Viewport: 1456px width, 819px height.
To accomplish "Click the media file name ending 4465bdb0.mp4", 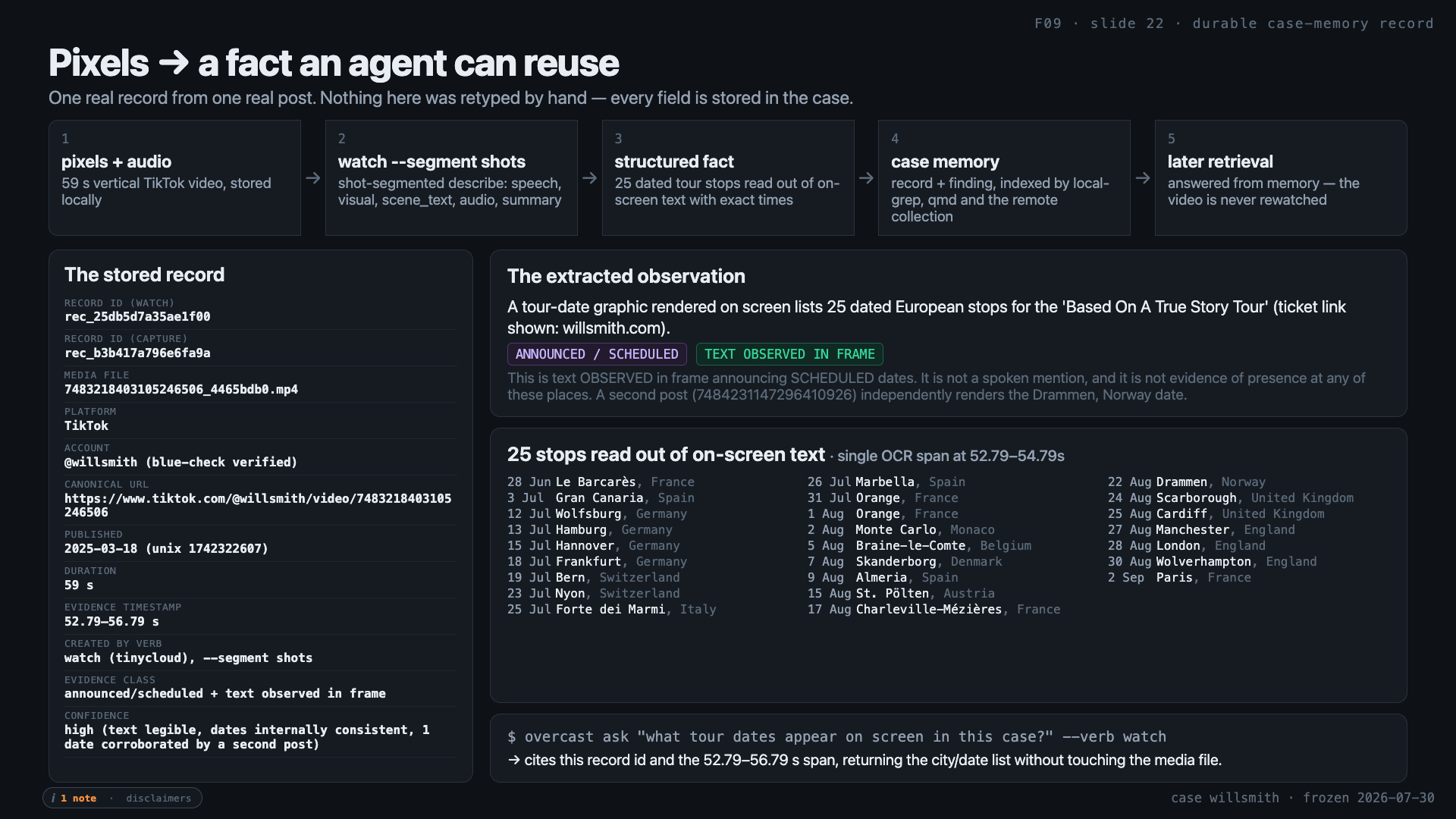I will point(181,390).
